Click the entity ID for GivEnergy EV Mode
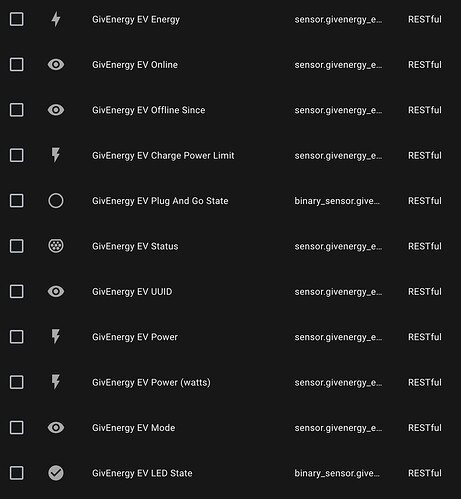 (x=338, y=428)
